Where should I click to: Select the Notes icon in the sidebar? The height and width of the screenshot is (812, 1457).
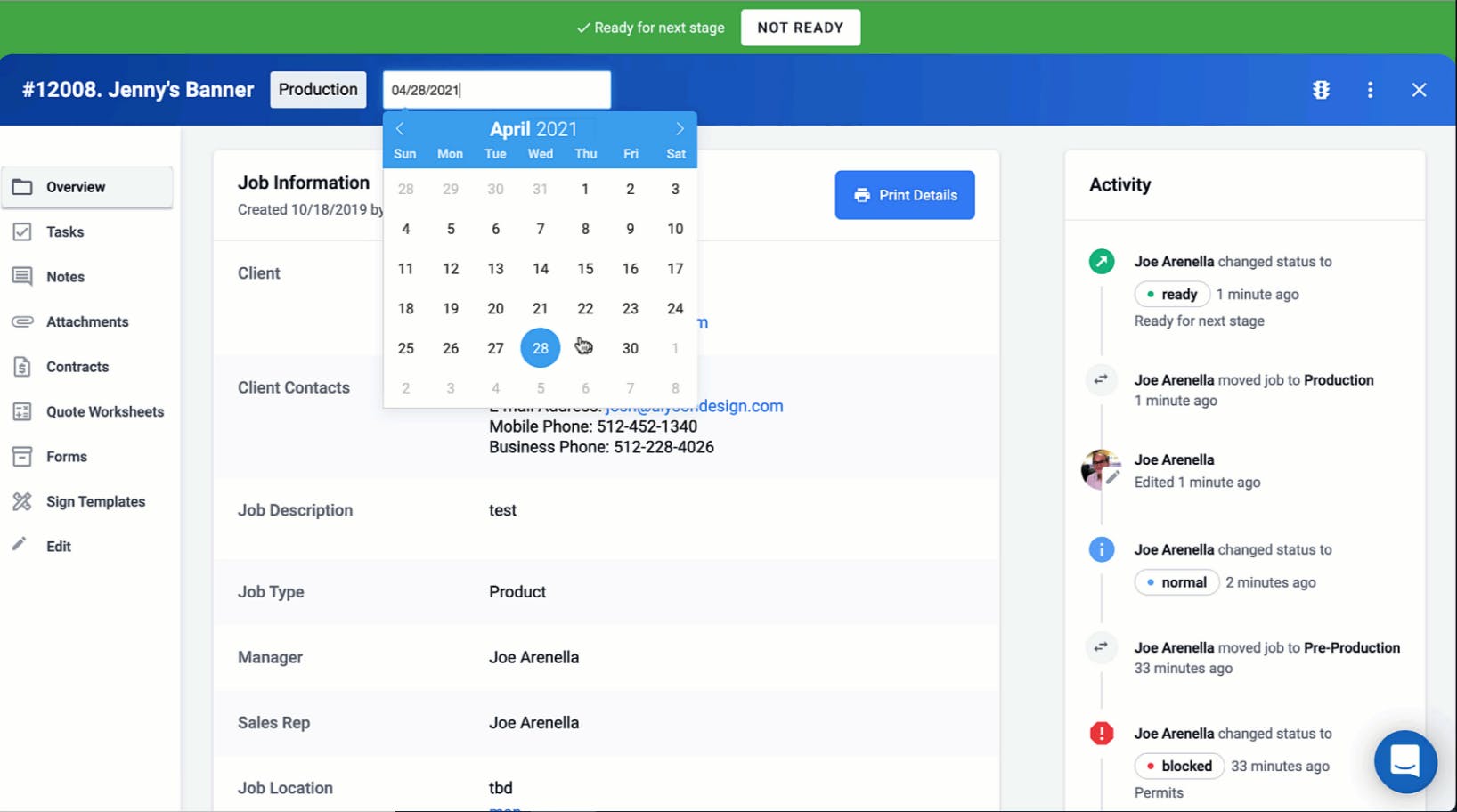pyautogui.click(x=23, y=276)
